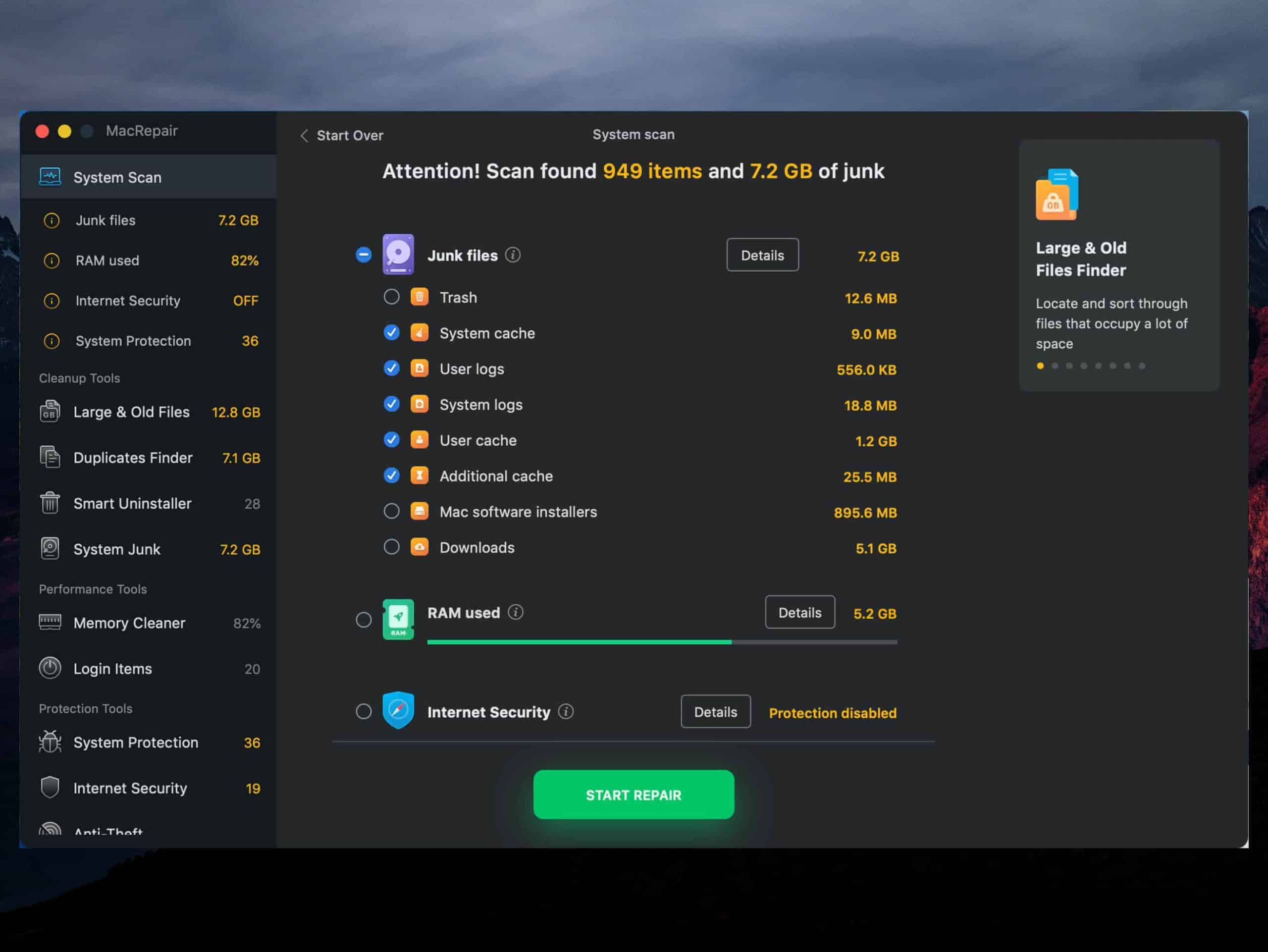Click User cache orange icon
The image size is (1268, 952).
pyautogui.click(x=420, y=440)
